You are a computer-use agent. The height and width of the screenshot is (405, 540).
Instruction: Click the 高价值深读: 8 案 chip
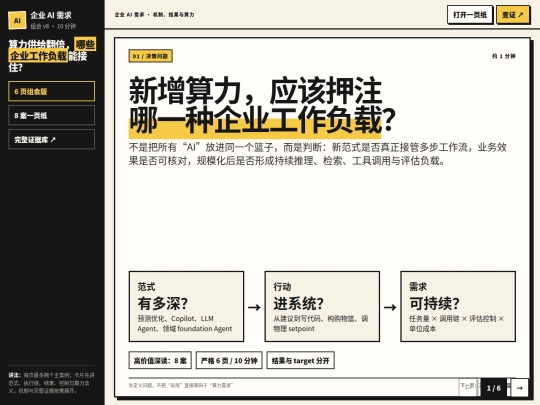(160, 361)
